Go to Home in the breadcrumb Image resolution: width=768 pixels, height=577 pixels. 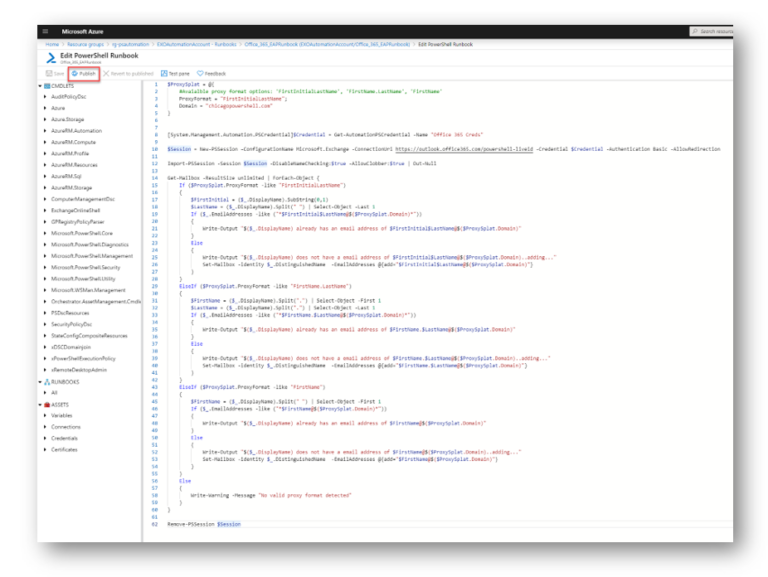tap(52, 44)
